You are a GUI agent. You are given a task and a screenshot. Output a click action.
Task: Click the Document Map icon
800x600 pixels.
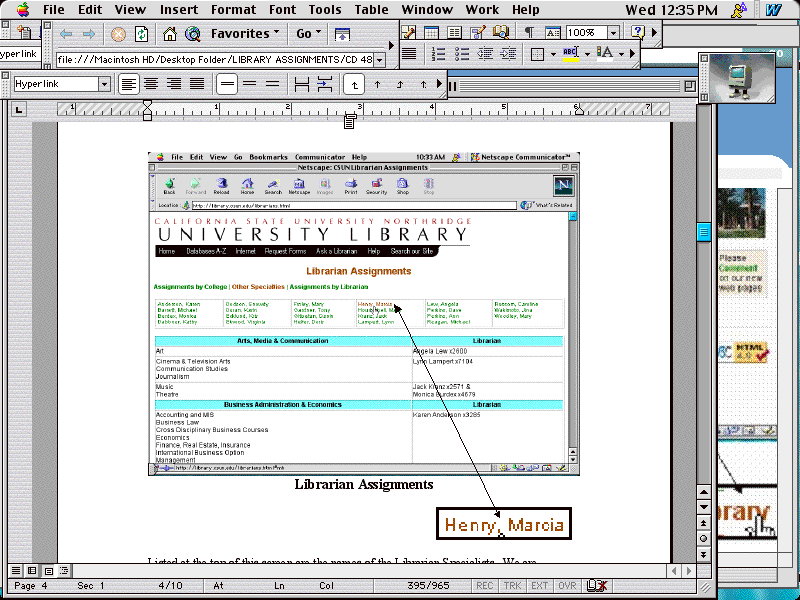tap(501, 33)
